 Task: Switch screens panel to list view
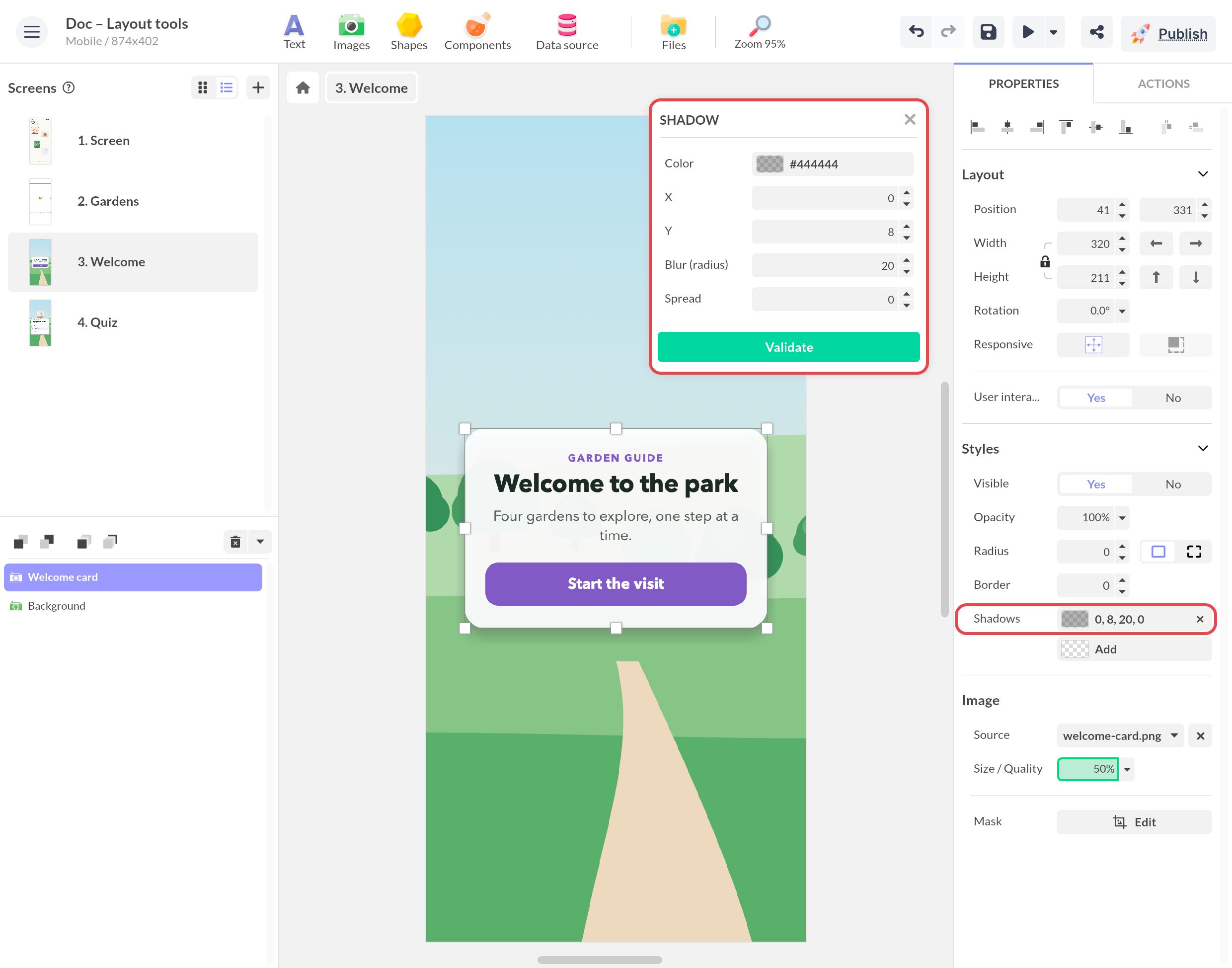coord(227,87)
